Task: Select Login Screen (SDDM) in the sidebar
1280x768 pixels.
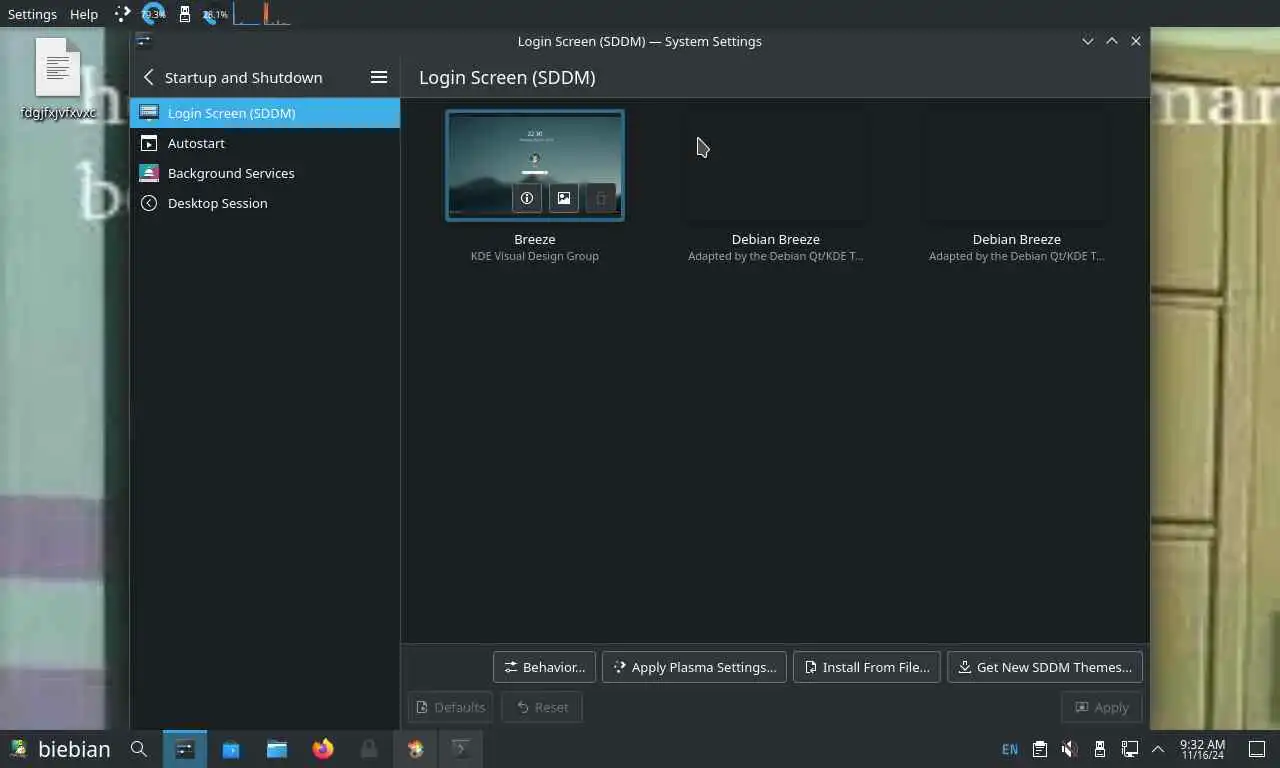Action: (265, 113)
